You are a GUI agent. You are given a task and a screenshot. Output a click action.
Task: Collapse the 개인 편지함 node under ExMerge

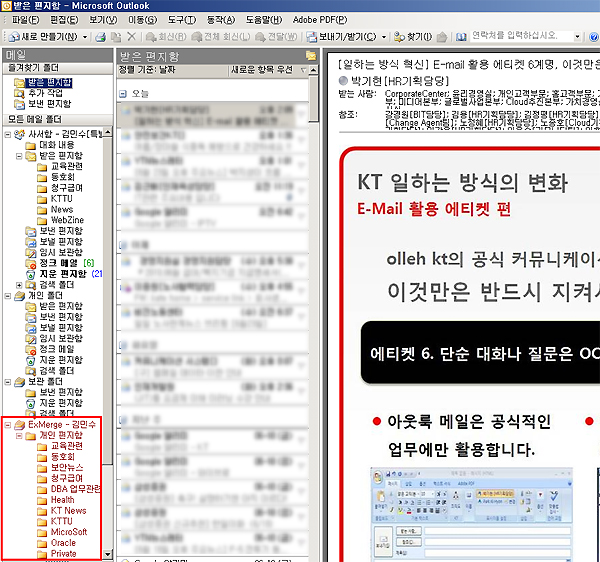pos(19,436)
